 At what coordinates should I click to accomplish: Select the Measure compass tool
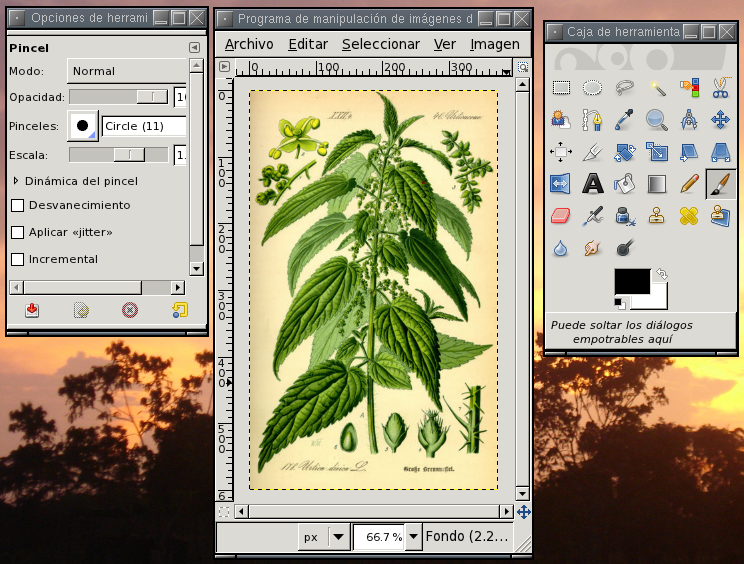[x=689, y=120]
